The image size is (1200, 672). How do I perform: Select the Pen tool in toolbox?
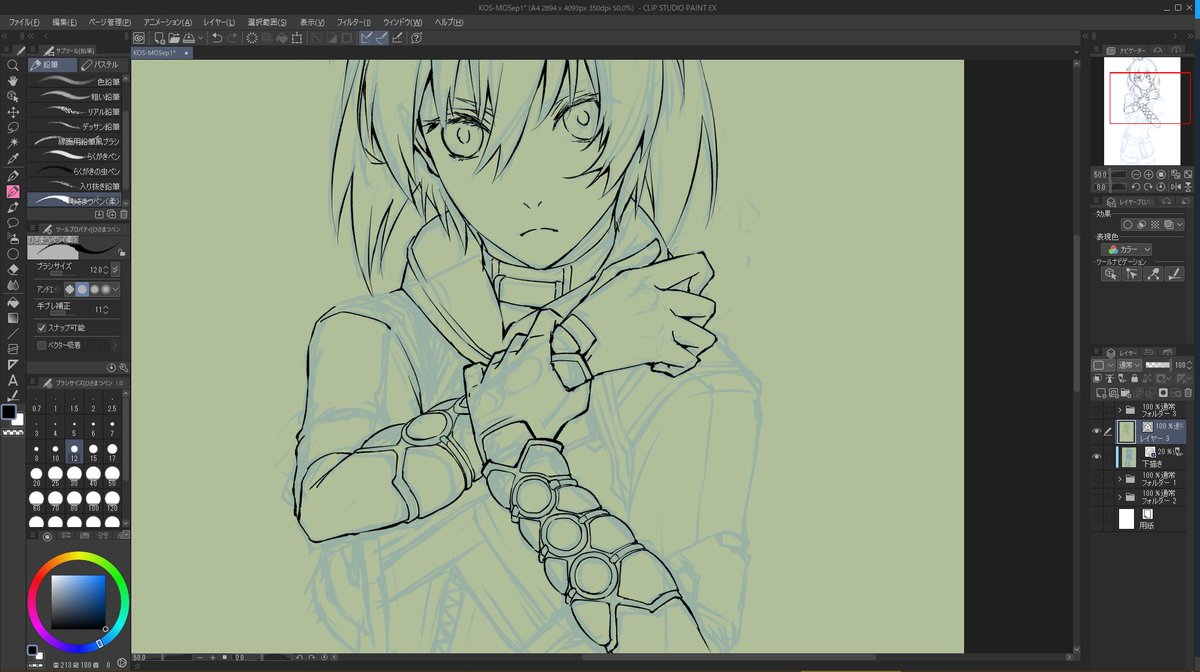pyautogui.click(x=13, y=175)
